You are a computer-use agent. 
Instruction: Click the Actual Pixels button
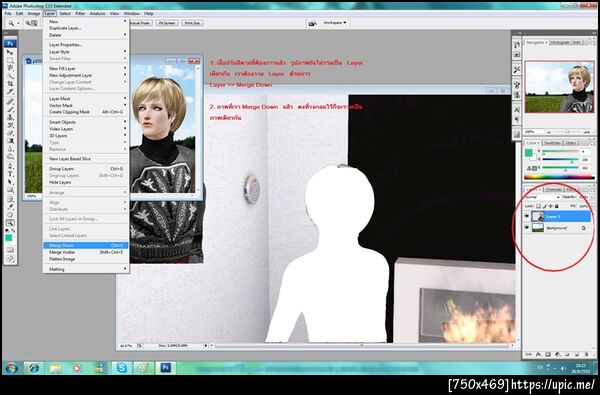(140, 23)
